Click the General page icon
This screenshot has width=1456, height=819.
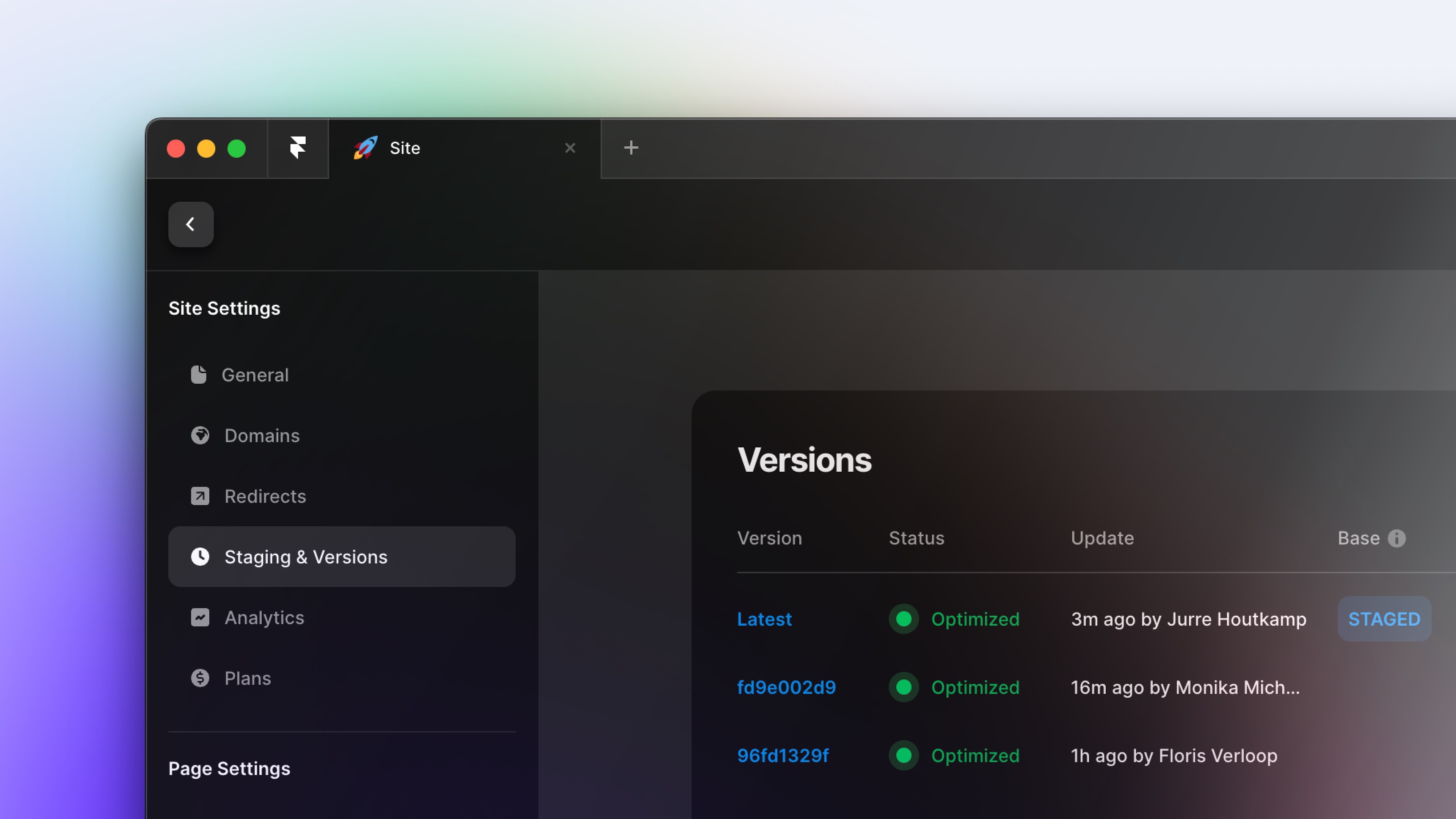click(198, 375)
